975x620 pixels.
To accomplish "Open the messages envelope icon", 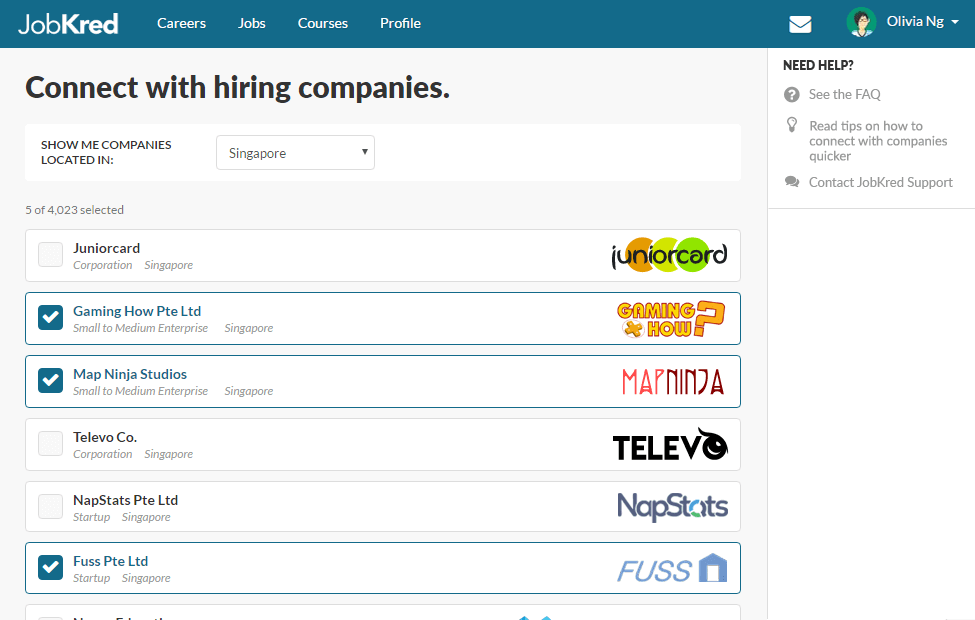I will 800,24.
